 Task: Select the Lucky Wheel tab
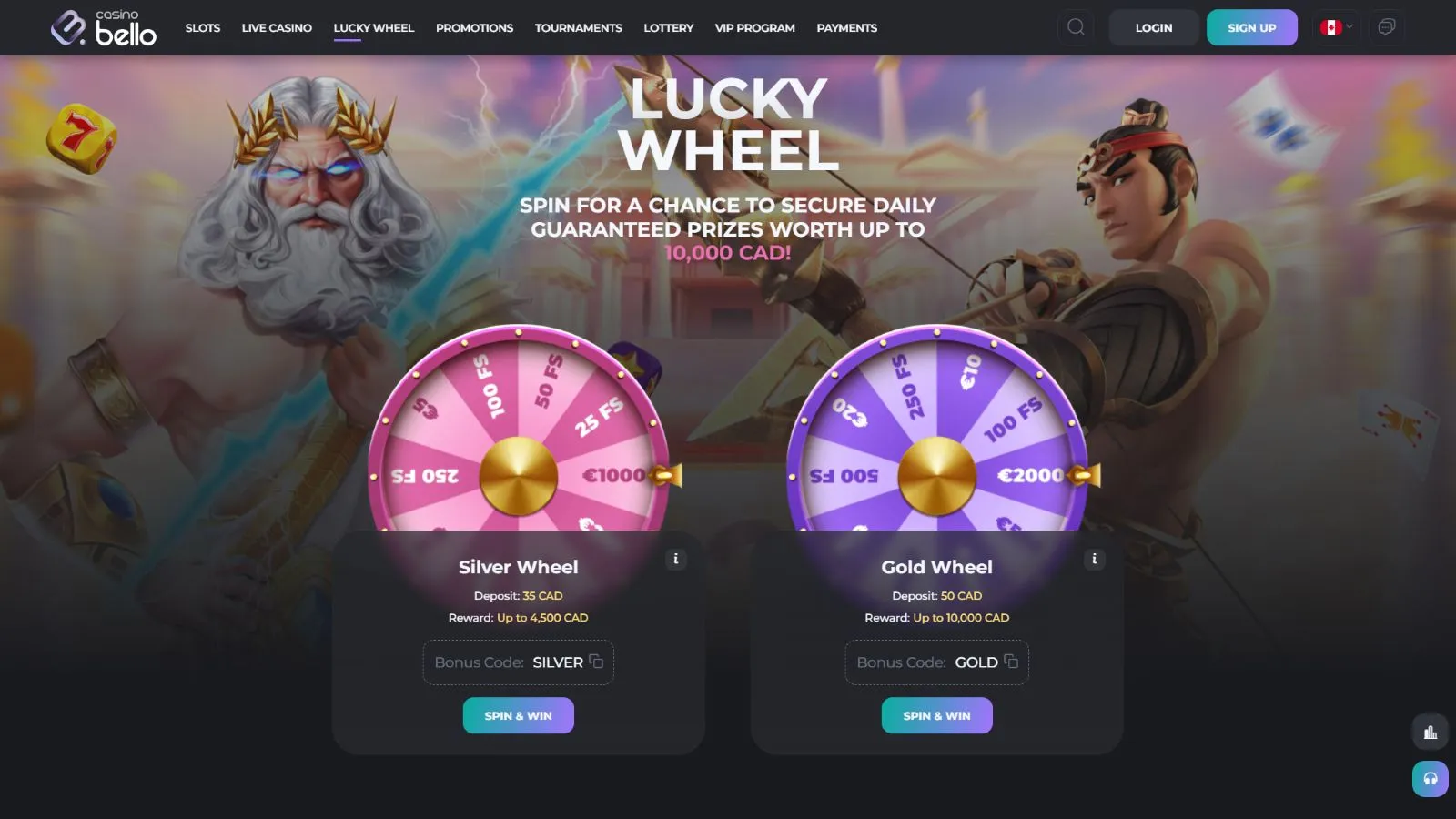[374, 28]
